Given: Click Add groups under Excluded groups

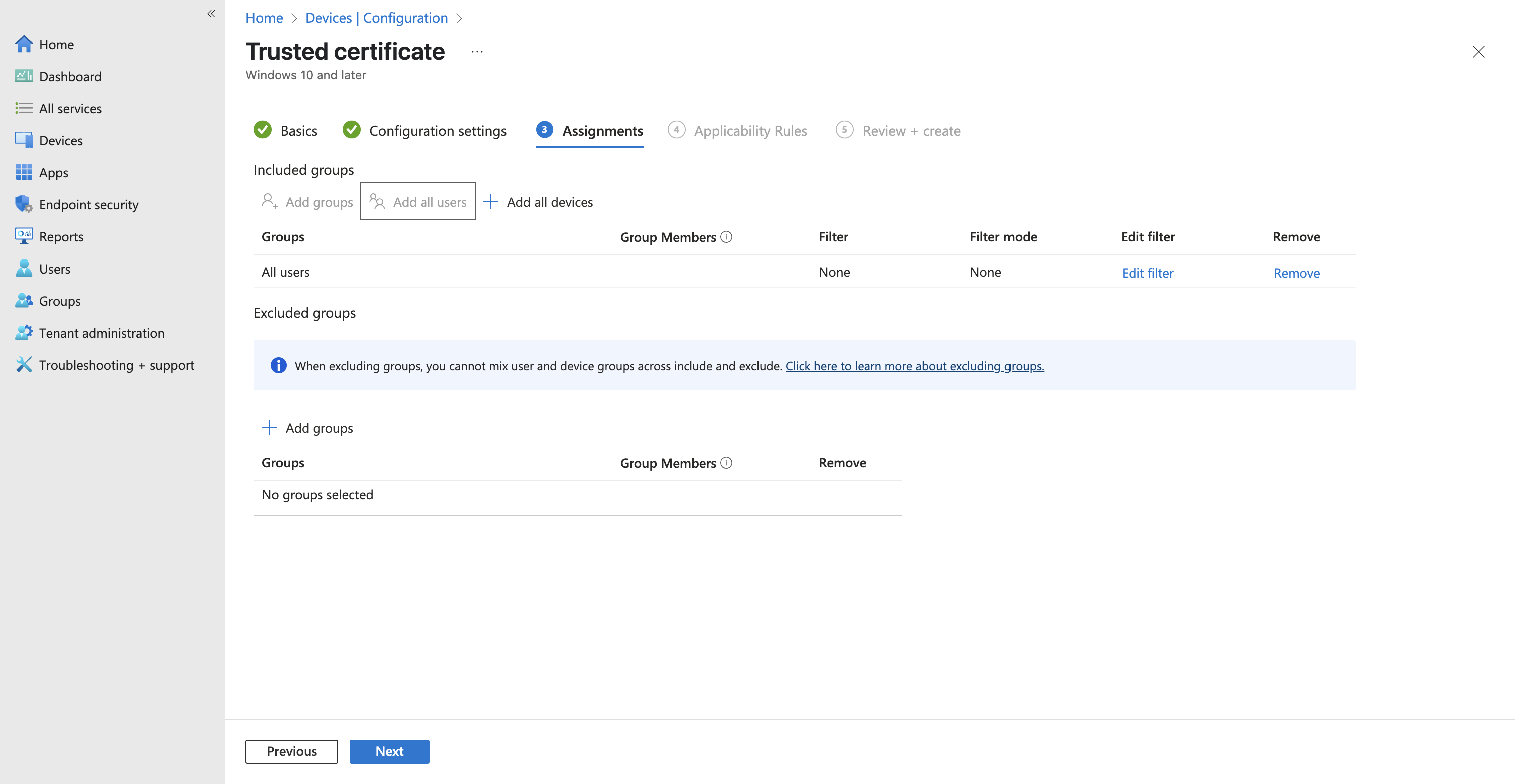Looking at the screenshot, I should [x=307, y=428].
